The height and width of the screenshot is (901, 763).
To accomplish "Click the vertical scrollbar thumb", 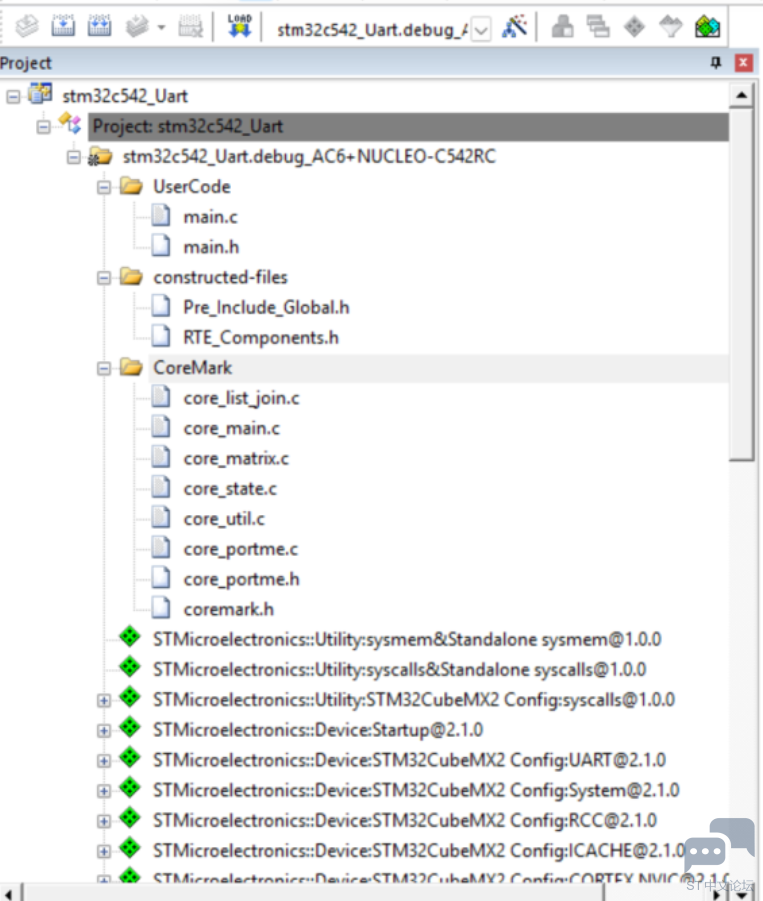I will tap(742, 284).
